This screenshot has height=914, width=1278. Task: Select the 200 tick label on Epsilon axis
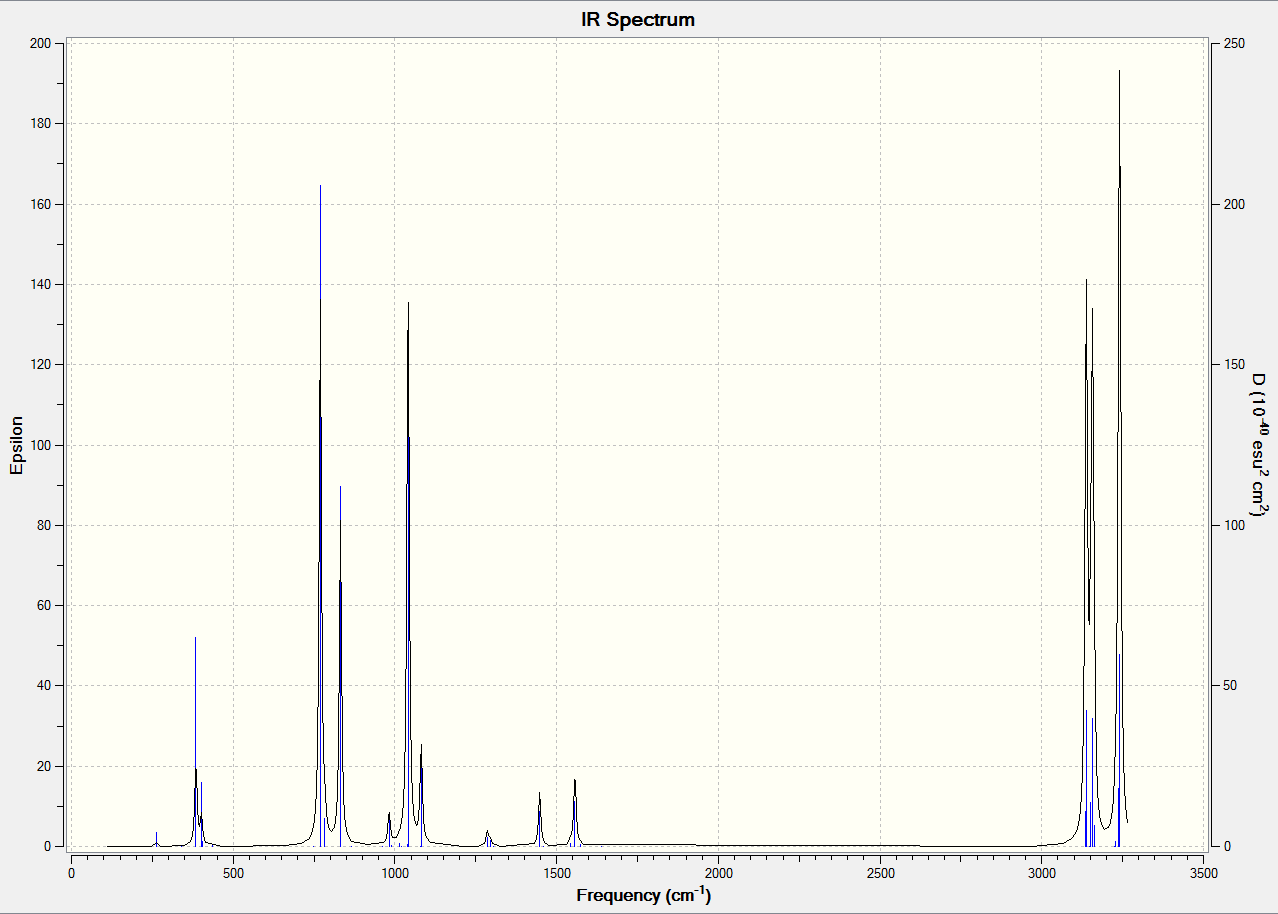point(40,43)
